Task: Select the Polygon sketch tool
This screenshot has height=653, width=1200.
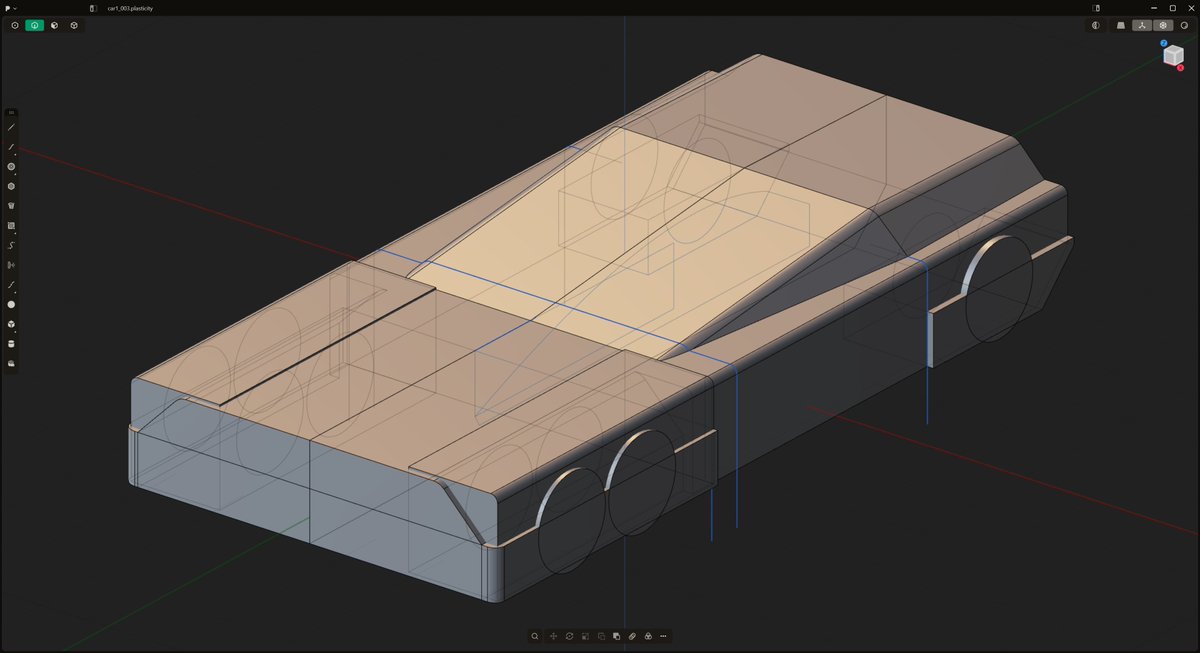Action: point(11,184)
